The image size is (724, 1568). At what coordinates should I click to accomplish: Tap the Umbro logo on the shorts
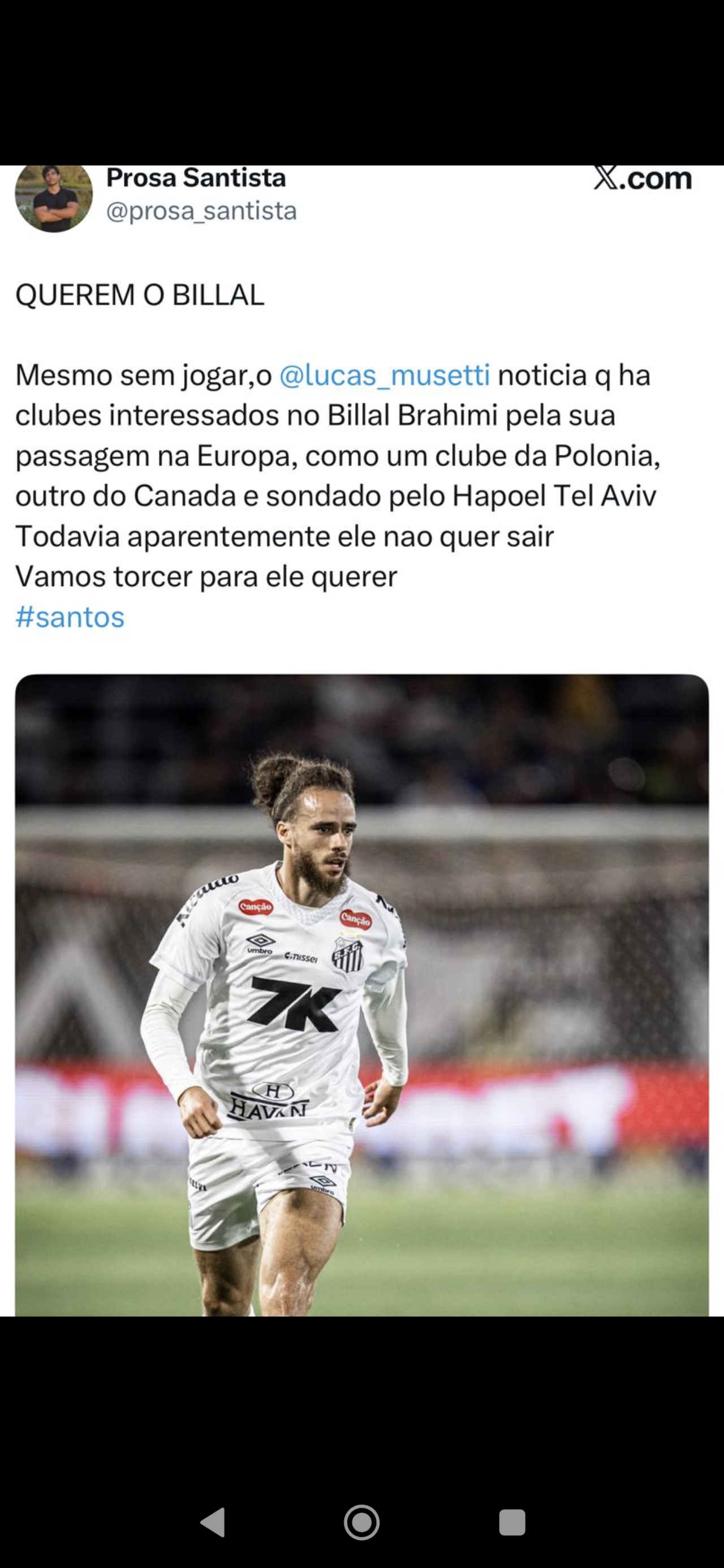coord(322,1184)
